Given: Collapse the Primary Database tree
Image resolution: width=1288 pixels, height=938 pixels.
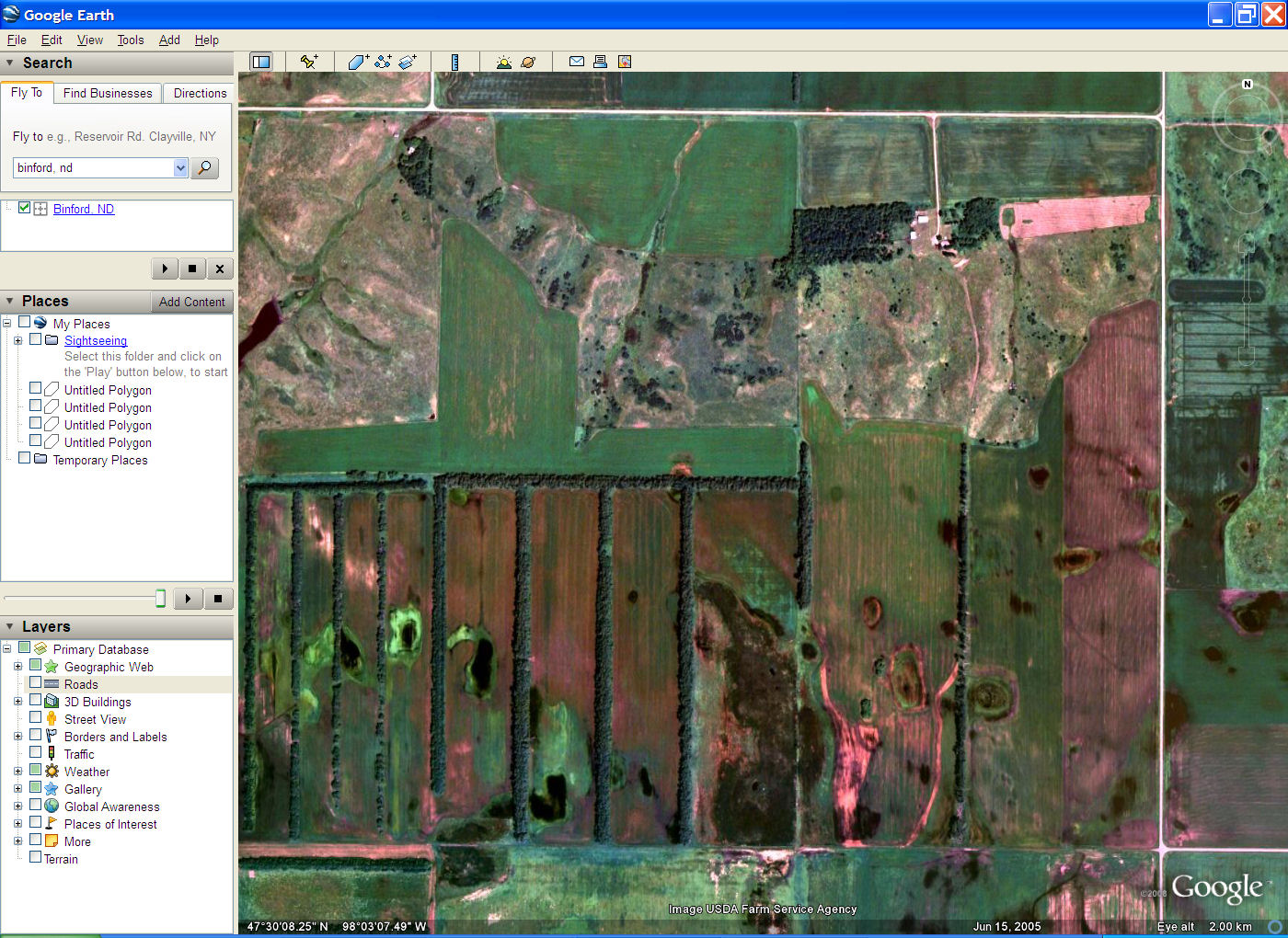Looking at the screenshot, I should point(6,648).
